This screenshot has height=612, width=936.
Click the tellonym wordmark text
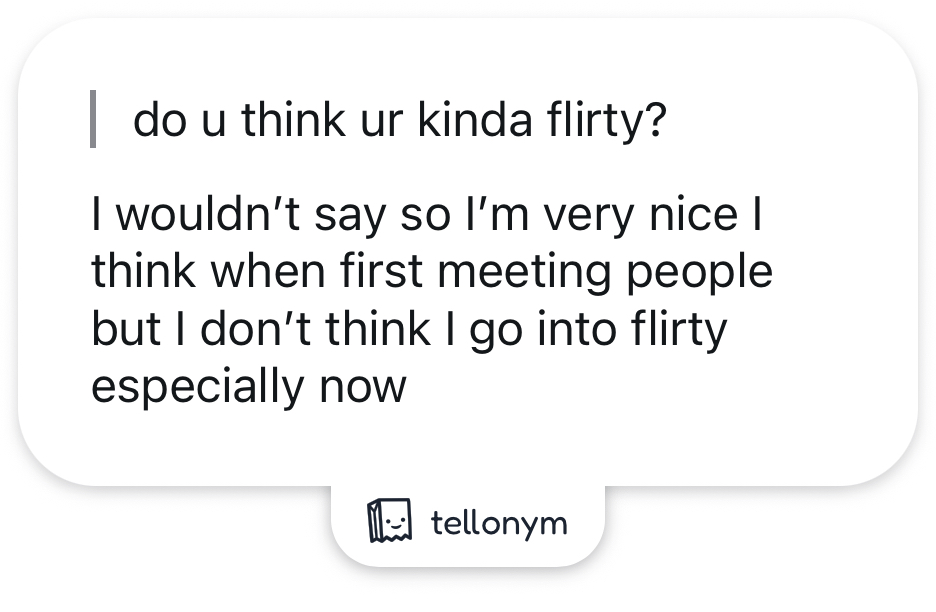point(498,522)
